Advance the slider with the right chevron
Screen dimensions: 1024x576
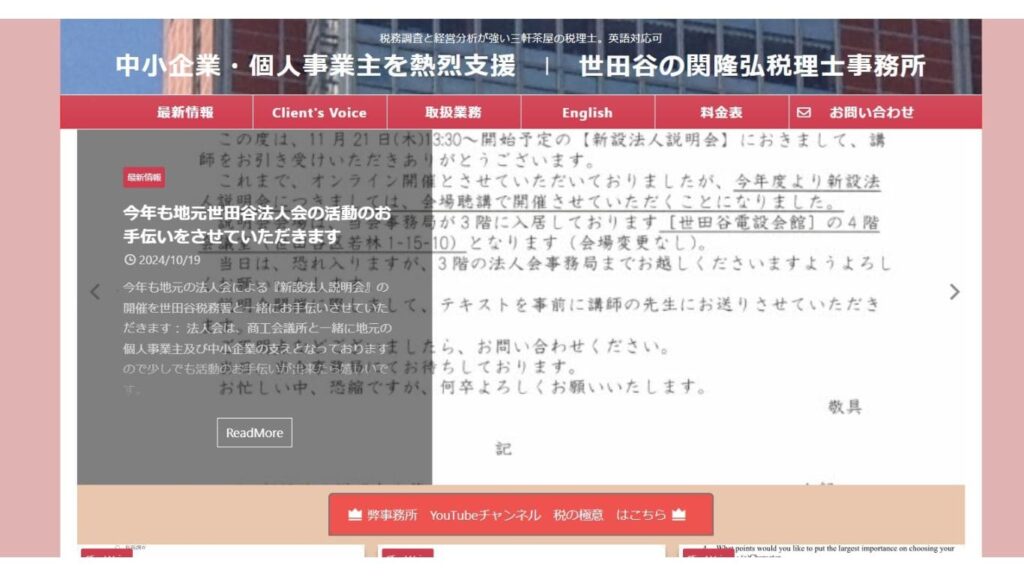point(954,292)
